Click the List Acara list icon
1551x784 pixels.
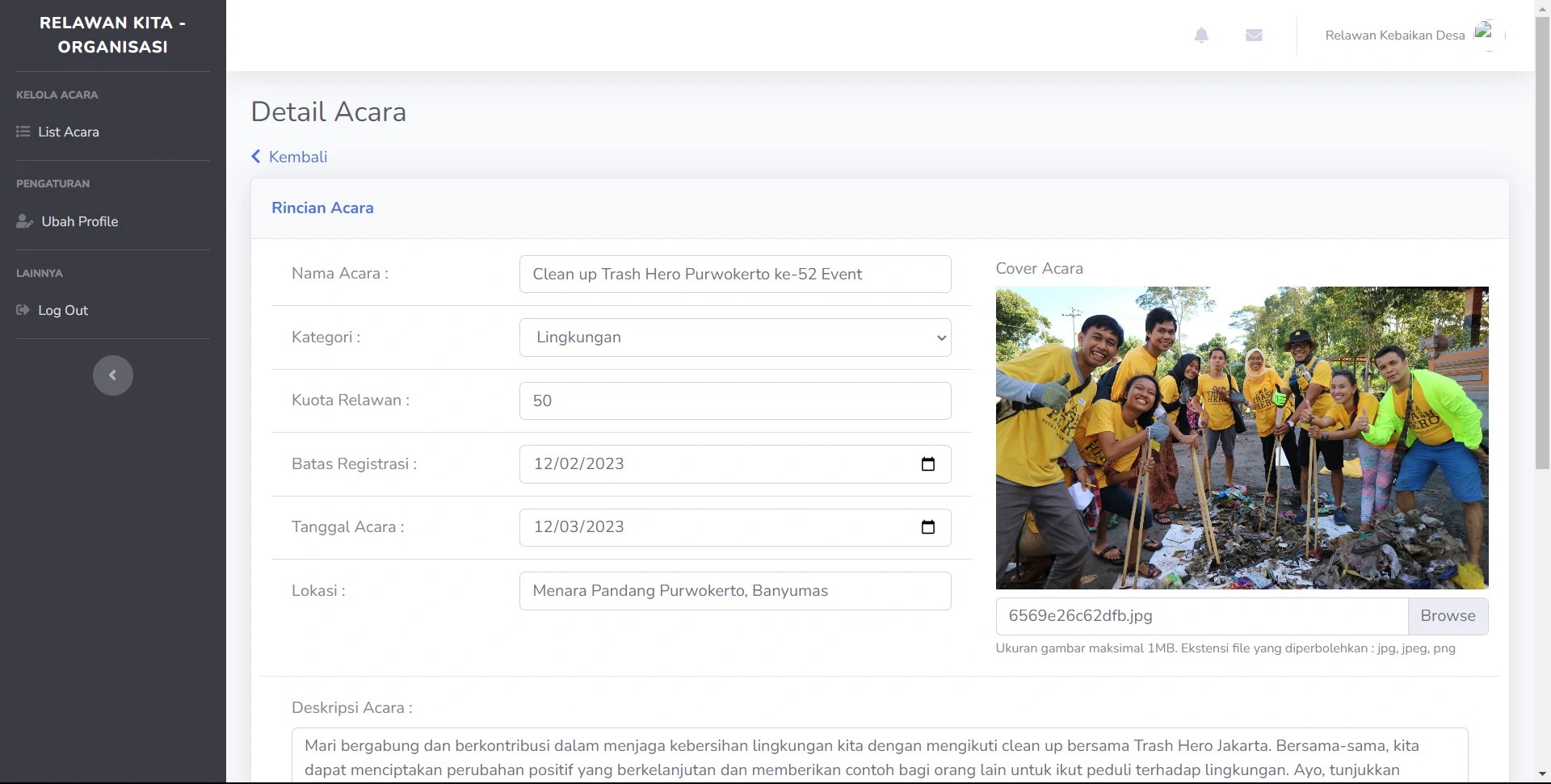[x=23, y=132]
